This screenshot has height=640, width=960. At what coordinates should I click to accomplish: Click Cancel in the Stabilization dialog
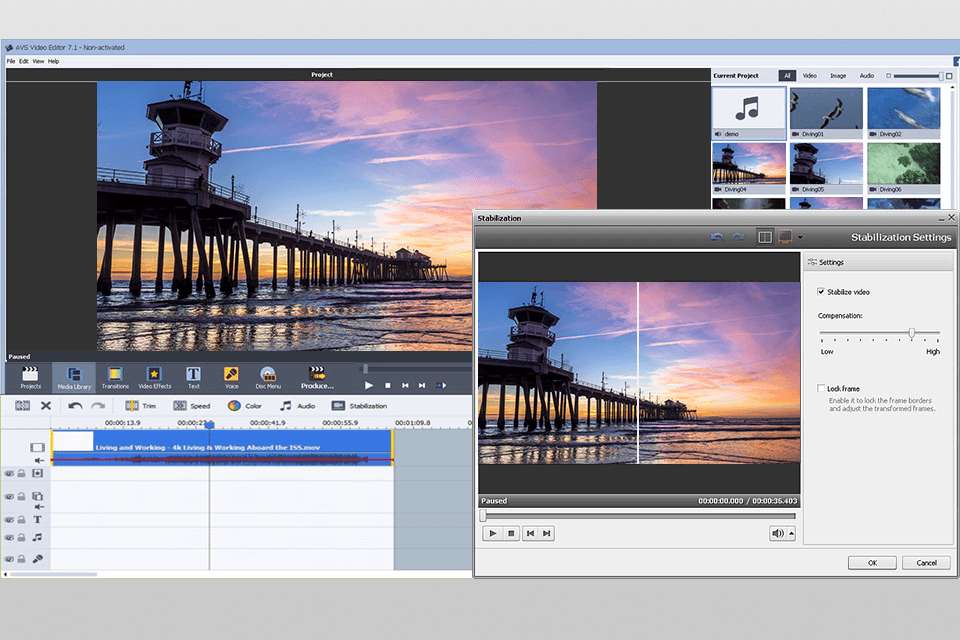pos(926,563)
